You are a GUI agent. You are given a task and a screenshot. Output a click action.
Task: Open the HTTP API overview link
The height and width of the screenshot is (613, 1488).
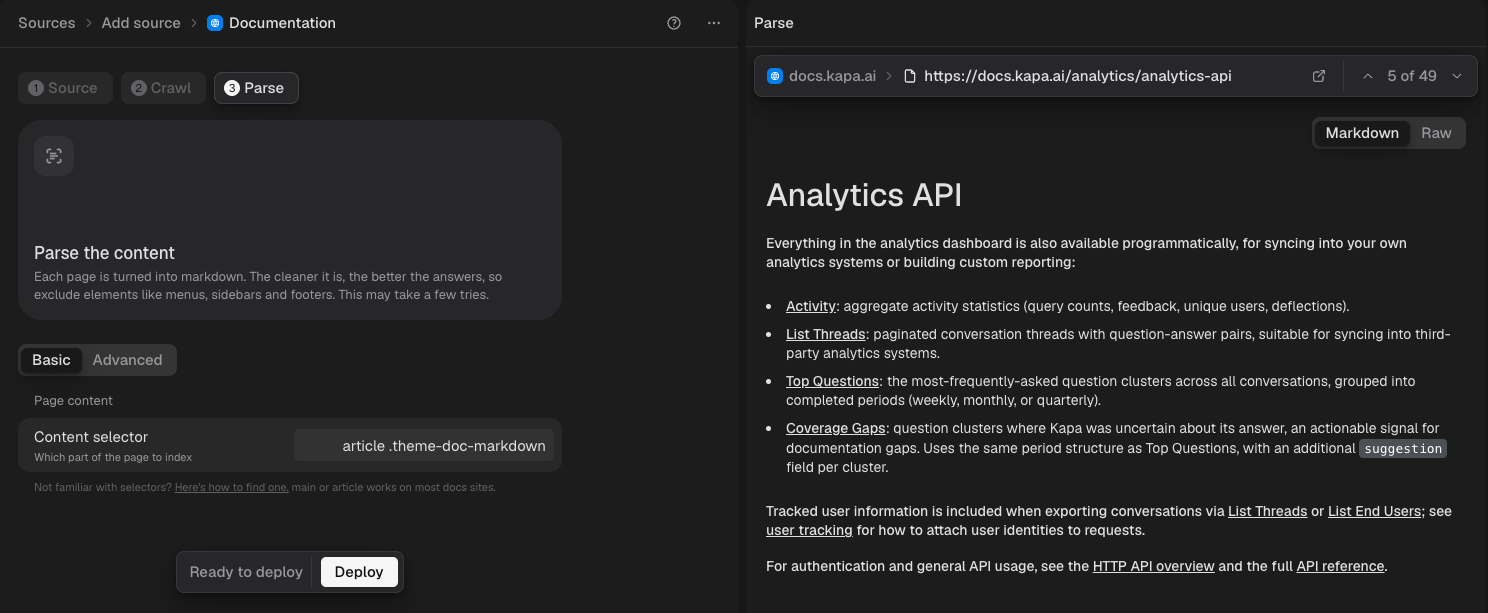pos(1154,566)
